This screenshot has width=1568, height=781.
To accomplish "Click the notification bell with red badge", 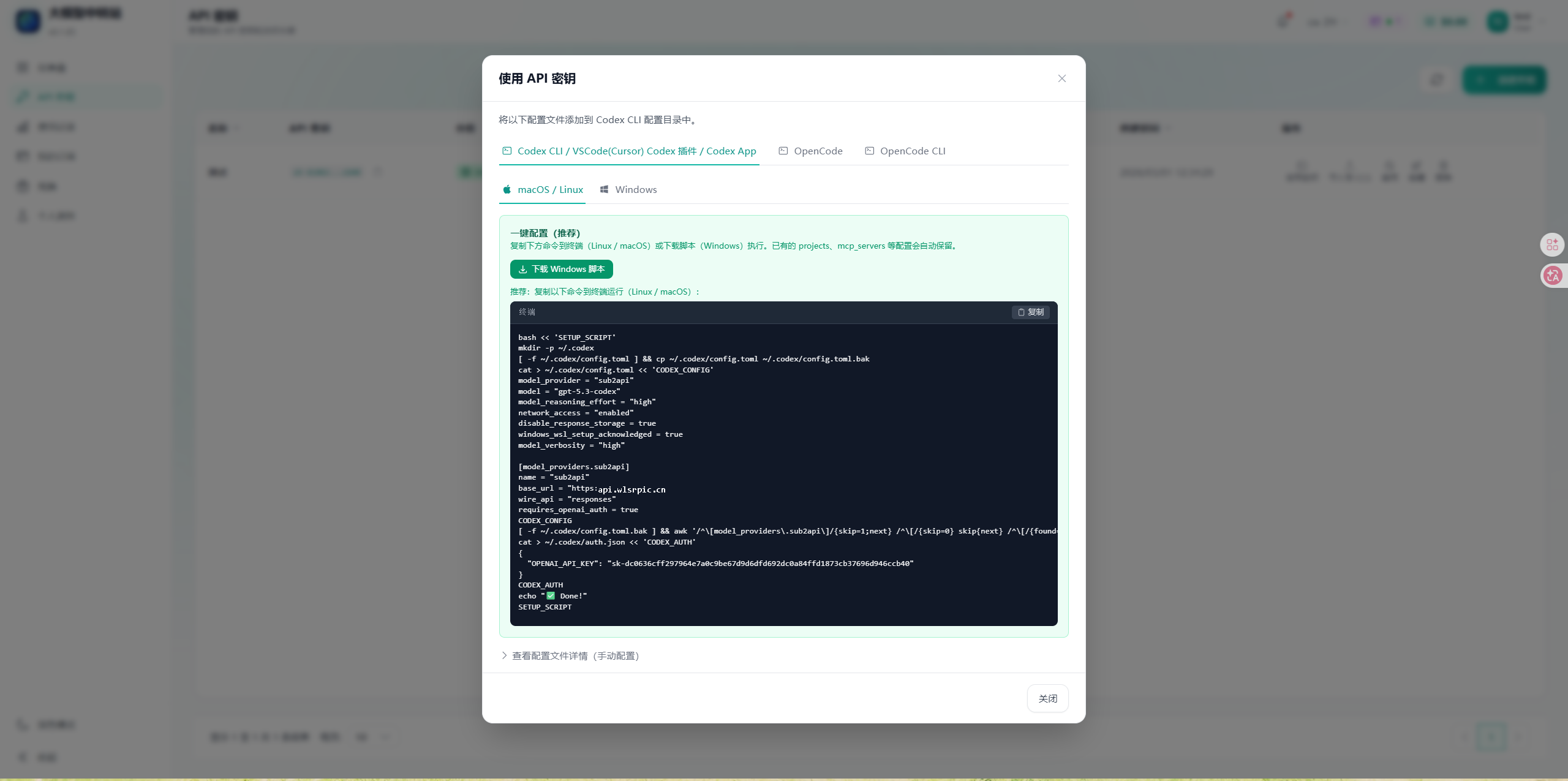I will (1283, 21).
